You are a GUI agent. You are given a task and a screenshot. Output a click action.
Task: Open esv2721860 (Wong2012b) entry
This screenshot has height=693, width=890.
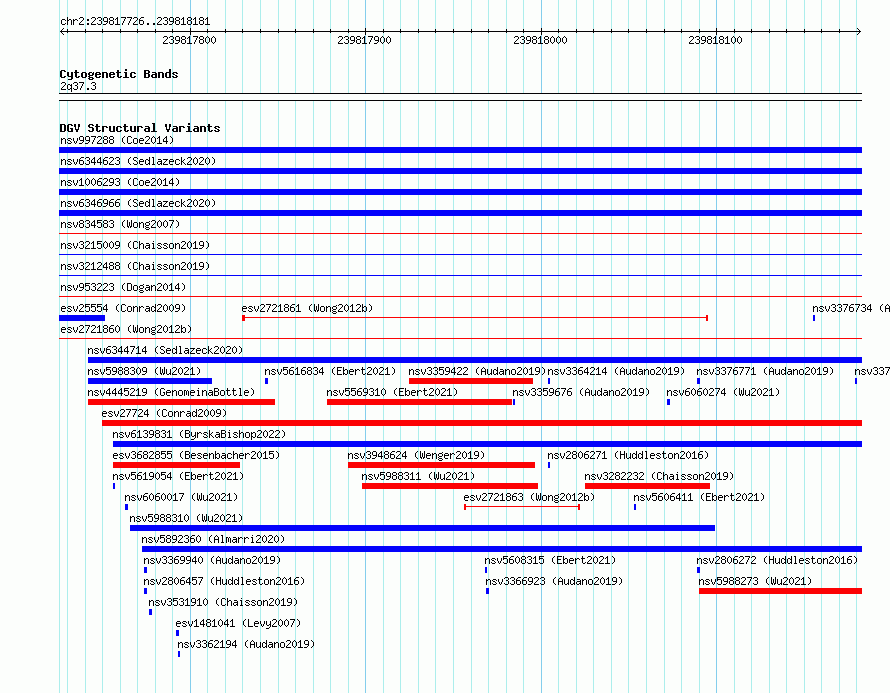126,329
